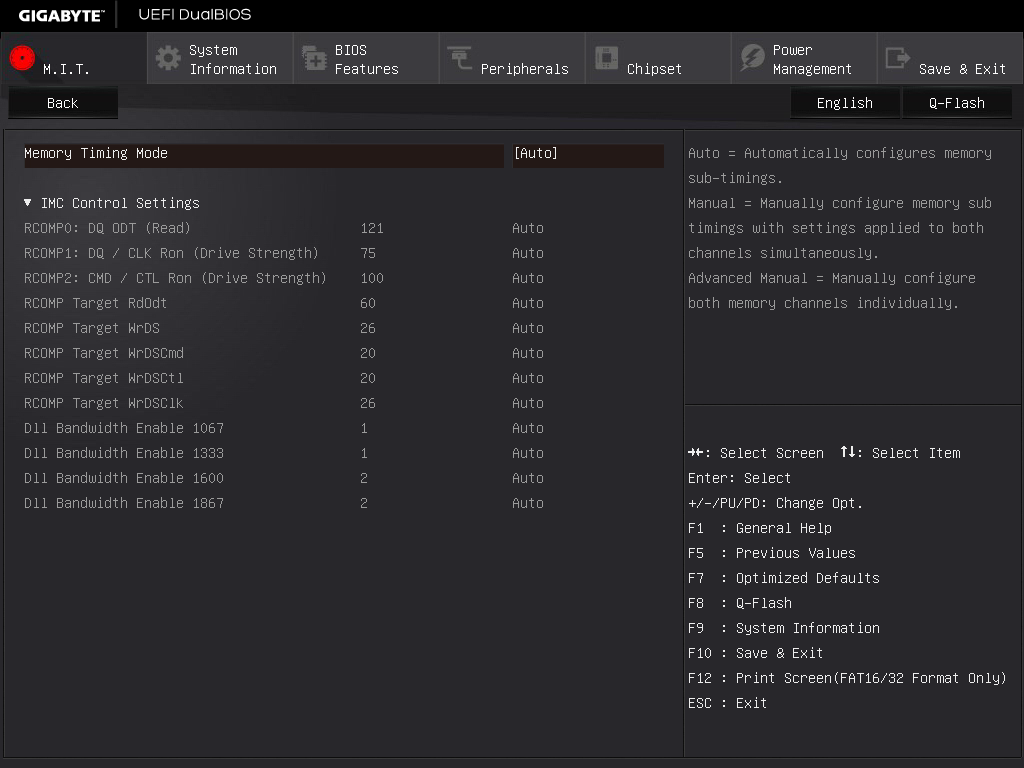Image resolution: width=1024 pixels, height=768 pixels.
Task: Change language via English button
Action: click(844, 103)
